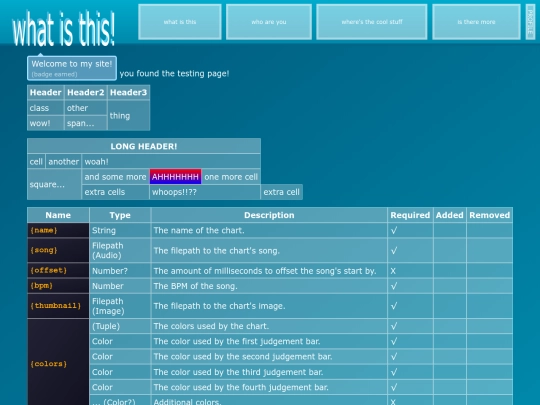This screenshot has height=405, width=540.
Task: Click the checkmark in the bpm row
Action: point(394,286)
